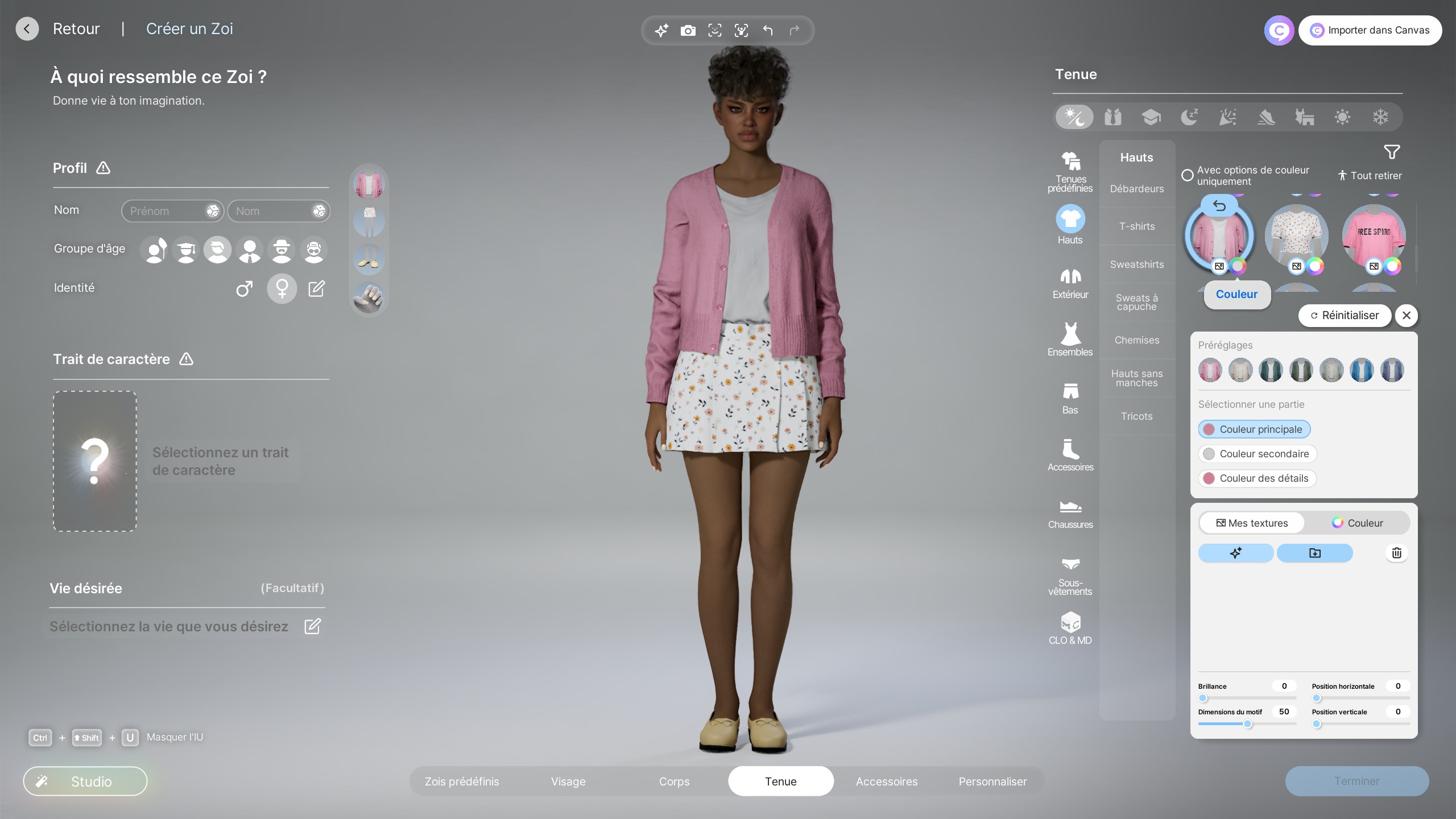Click the import texture folder icon
Screen dimensions: 1456x819
point(1314,553)
